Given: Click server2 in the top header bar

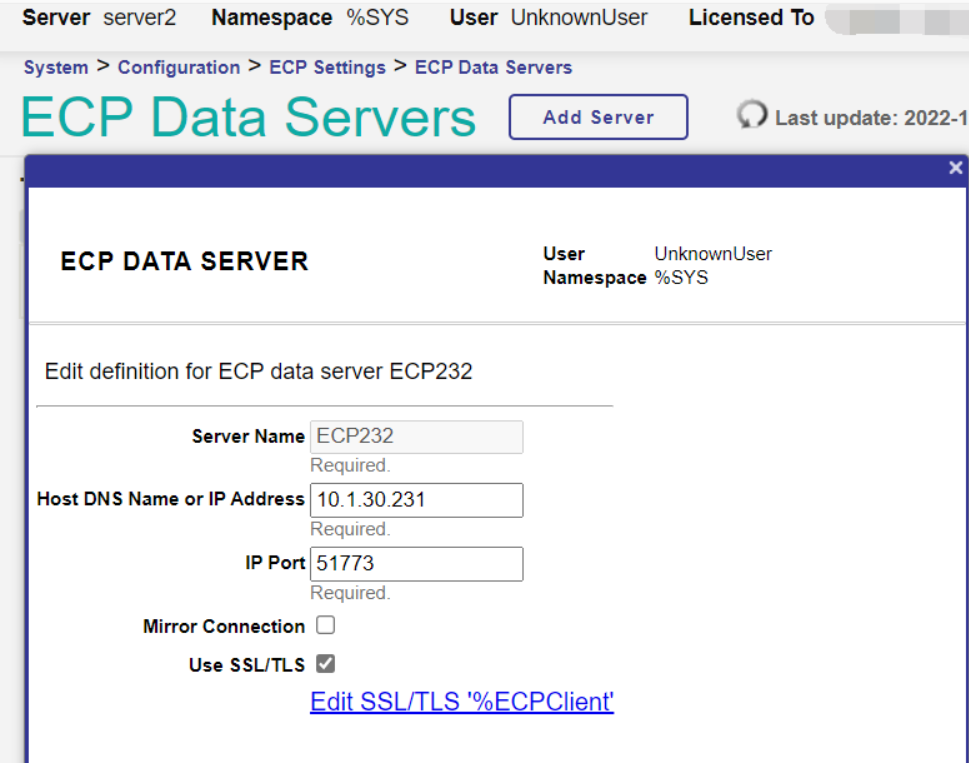Looking at the screenshot, I should point(140,18).
